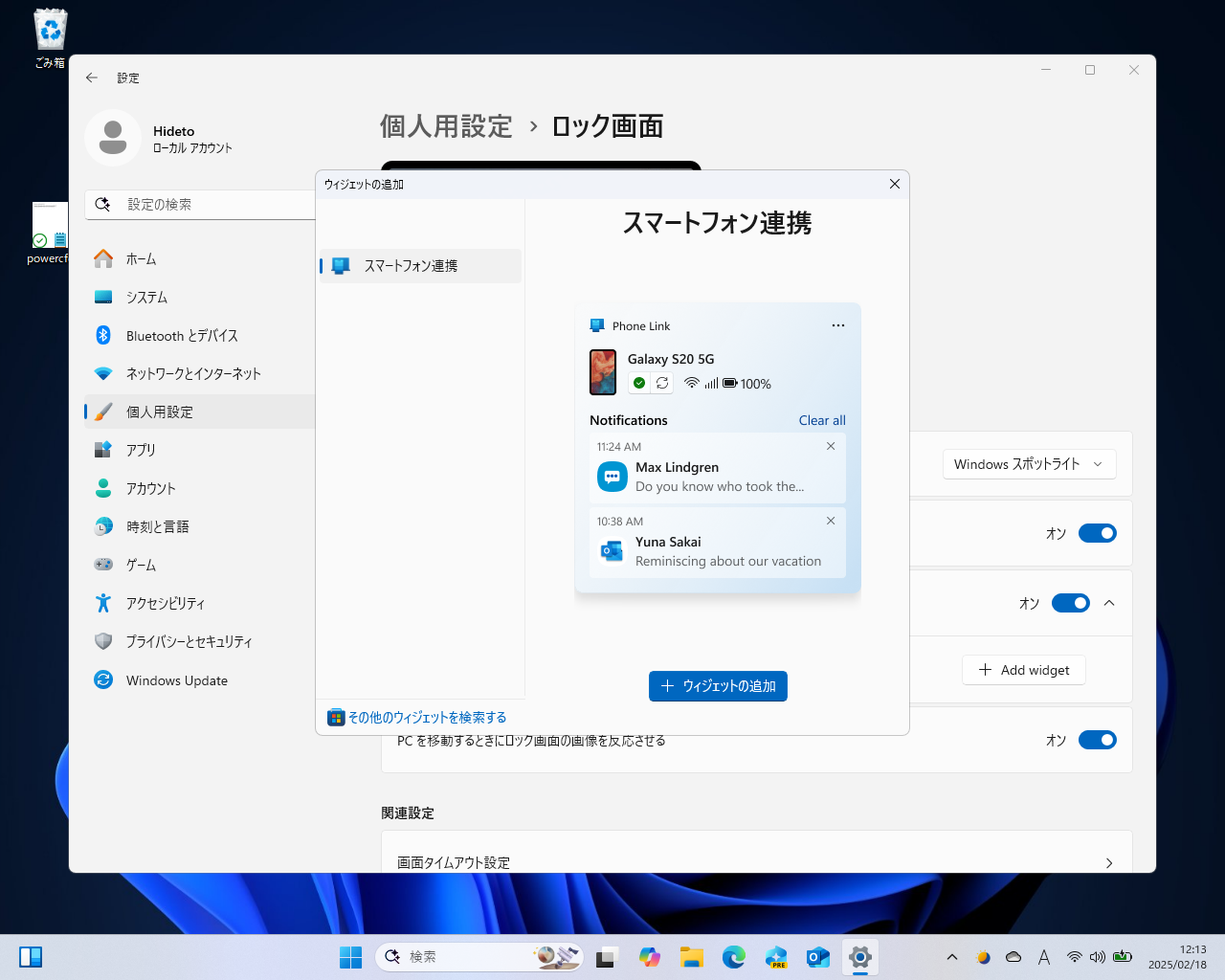The height and width of the screenshot is (980, 1225).
Task: Disable the bottom ロック画面 オン toggle
Action: click(1098, 739)
